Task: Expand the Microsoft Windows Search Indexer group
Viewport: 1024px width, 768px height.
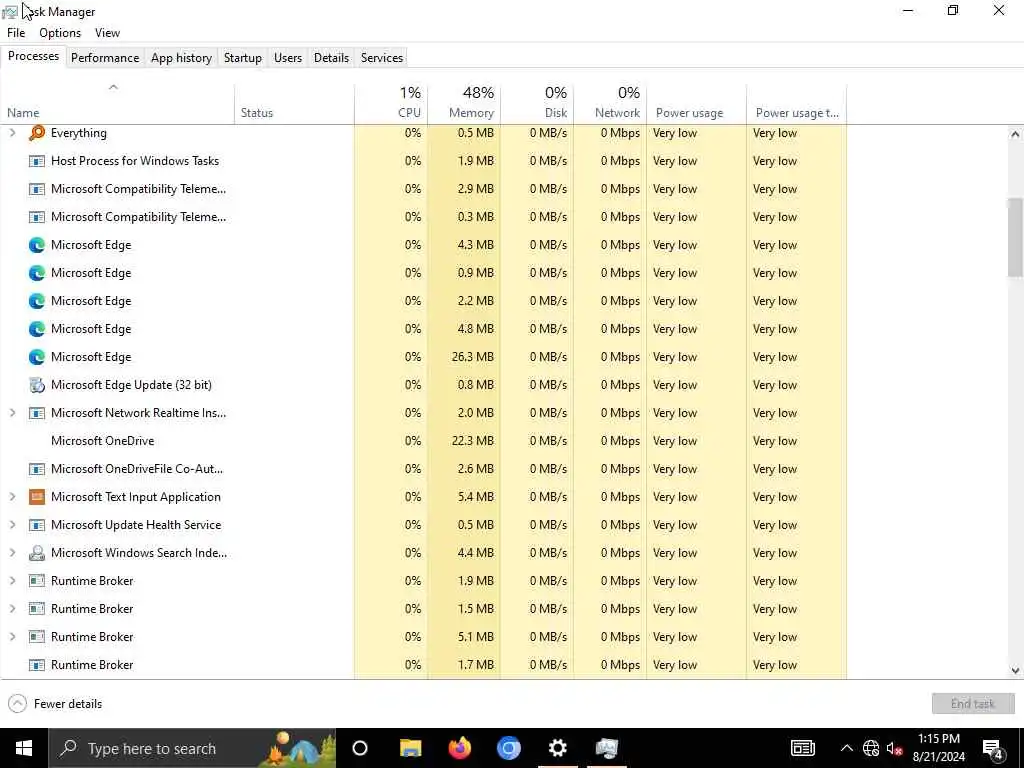Action: pyautogui.click(x=12, y=553)
